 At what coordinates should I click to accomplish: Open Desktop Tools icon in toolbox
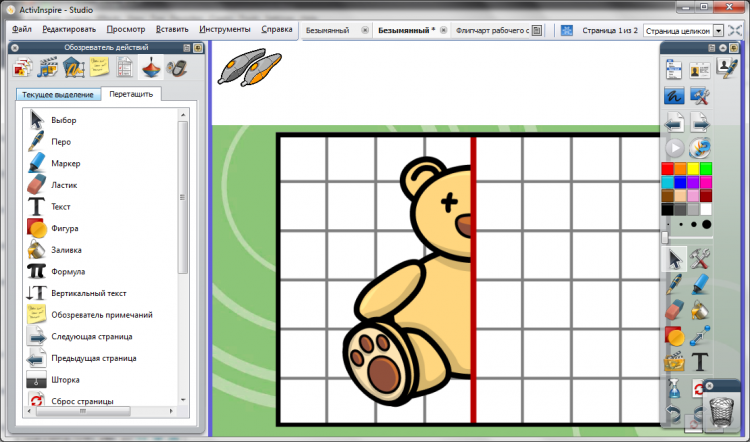tap(700, 96)
